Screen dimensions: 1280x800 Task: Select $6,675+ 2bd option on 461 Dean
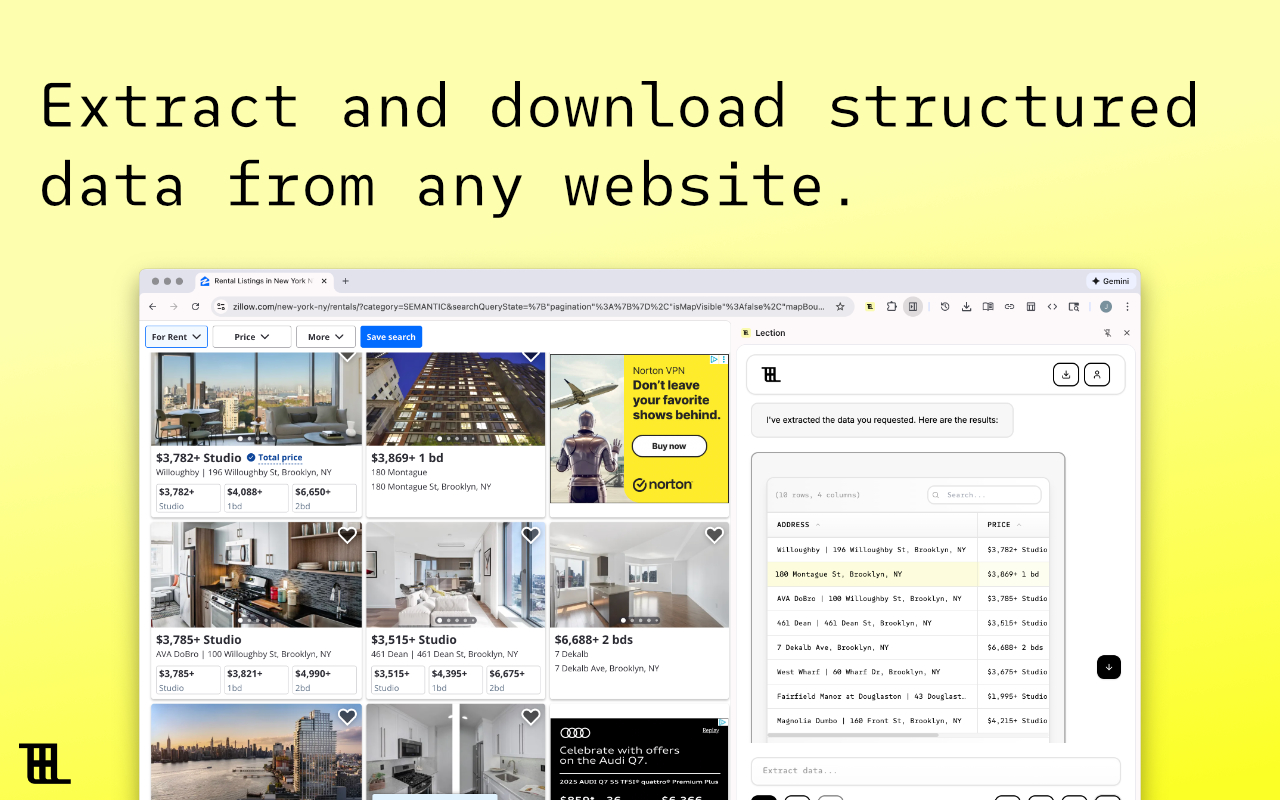pyautogui.click(x=513, y=680)
